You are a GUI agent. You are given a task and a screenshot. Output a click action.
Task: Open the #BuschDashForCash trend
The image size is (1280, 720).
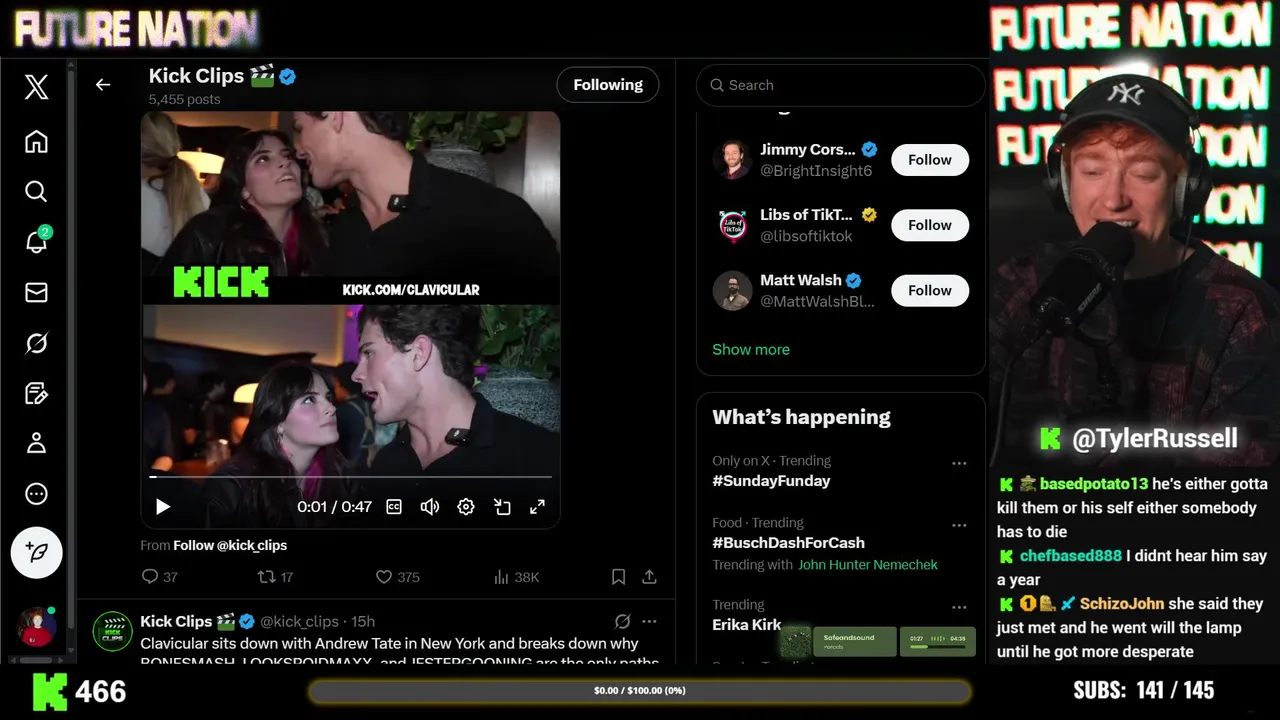788,543
